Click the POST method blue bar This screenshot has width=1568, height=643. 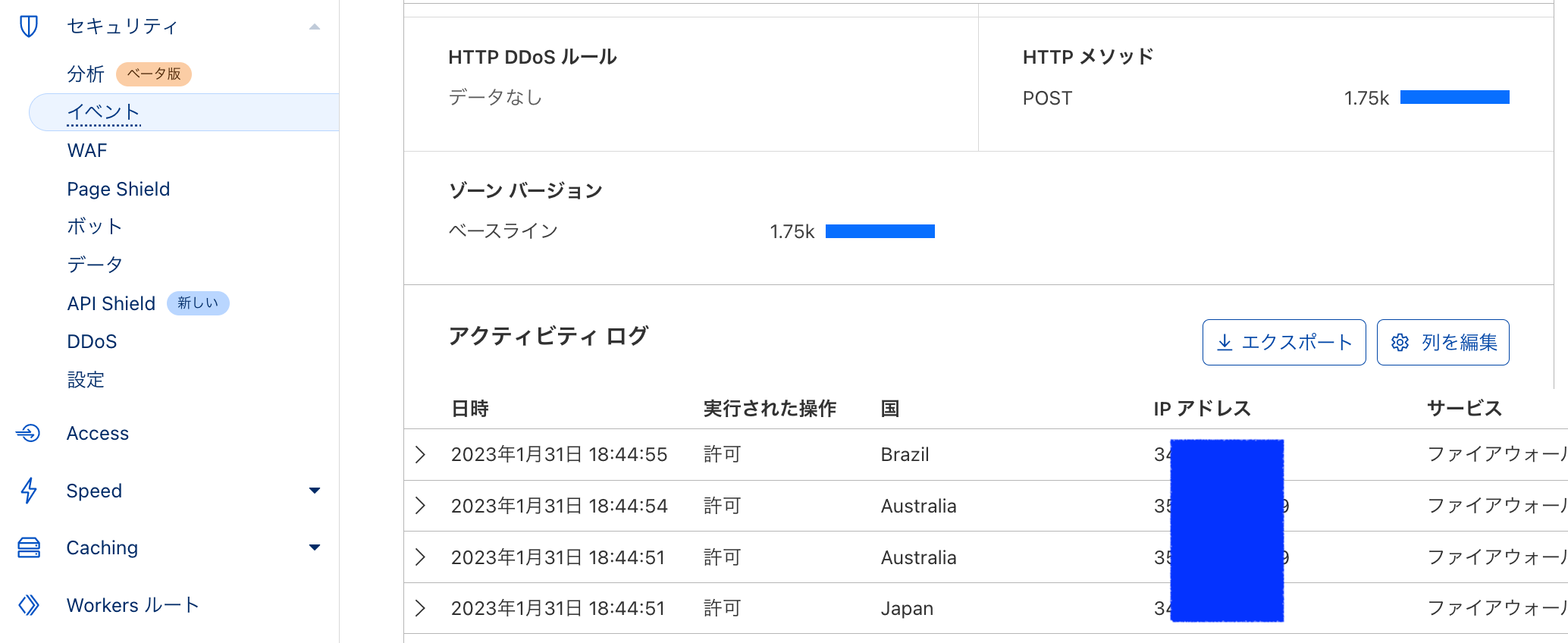[1455, 97]
